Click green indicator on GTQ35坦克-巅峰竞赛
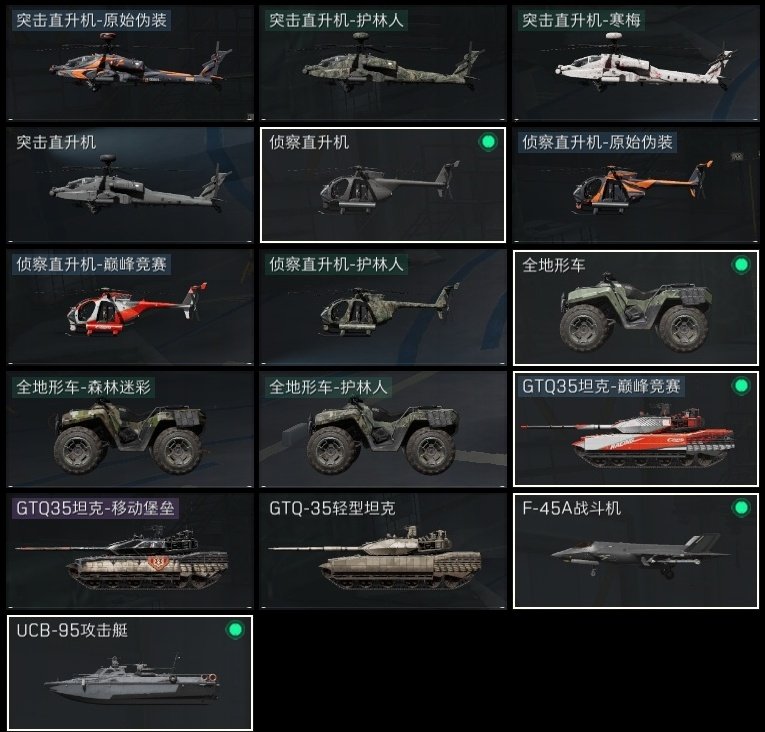This screenshot has width=765, height=732. [741, 386]
